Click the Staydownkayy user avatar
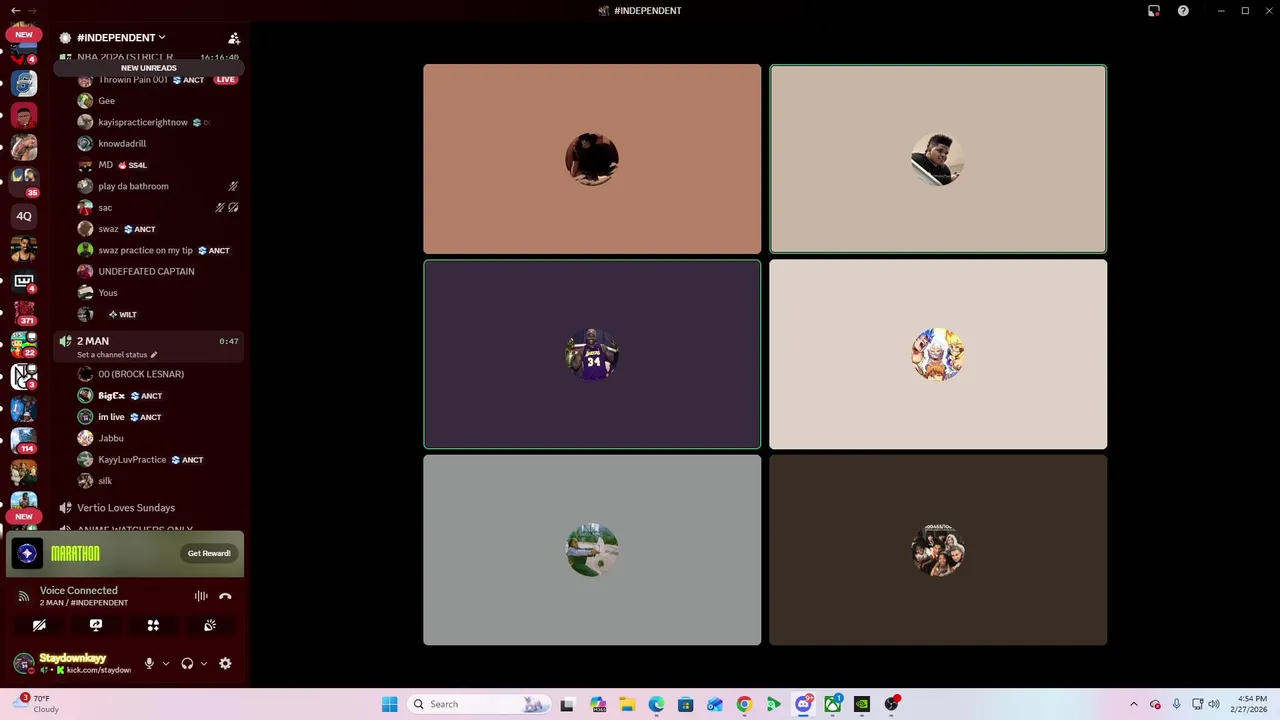This screenshot has width=1280, height=720. (24, 663)
